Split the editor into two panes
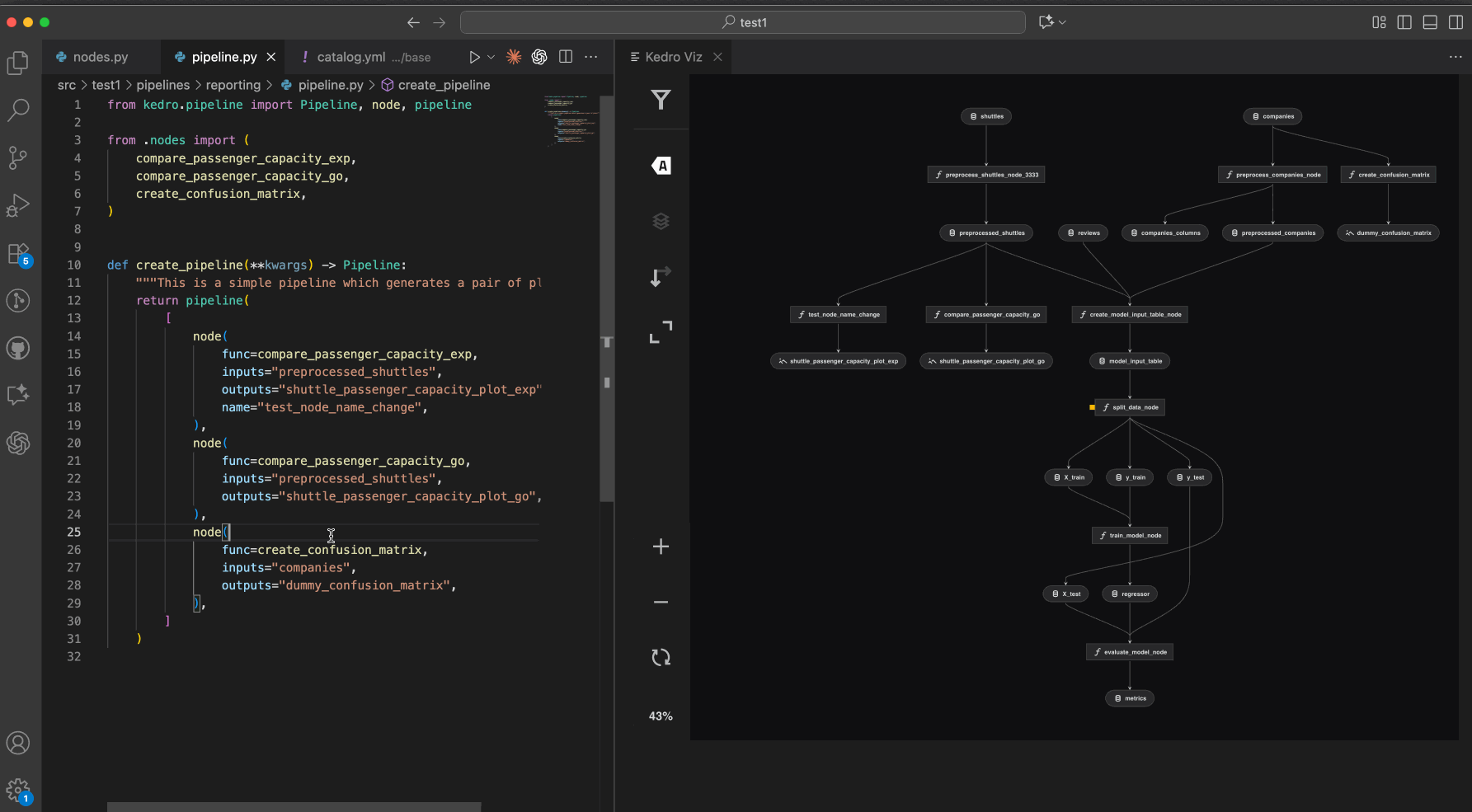Screen dimensions: 1472x812 click(566, 56)
